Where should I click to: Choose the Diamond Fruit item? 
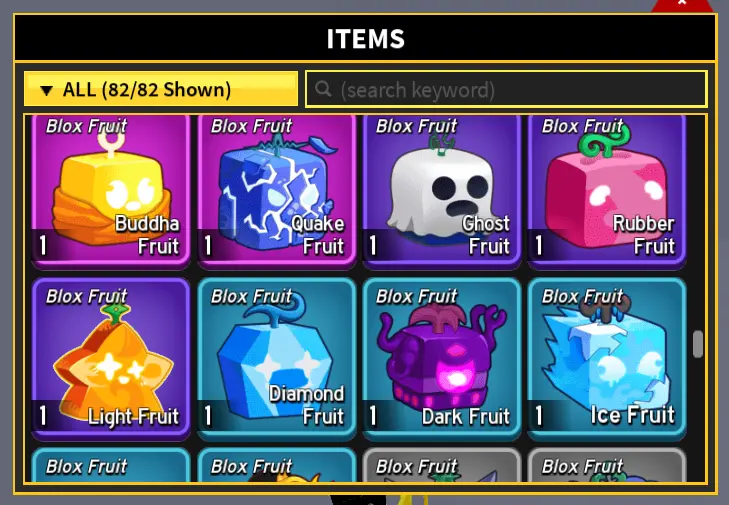point(276,359)
